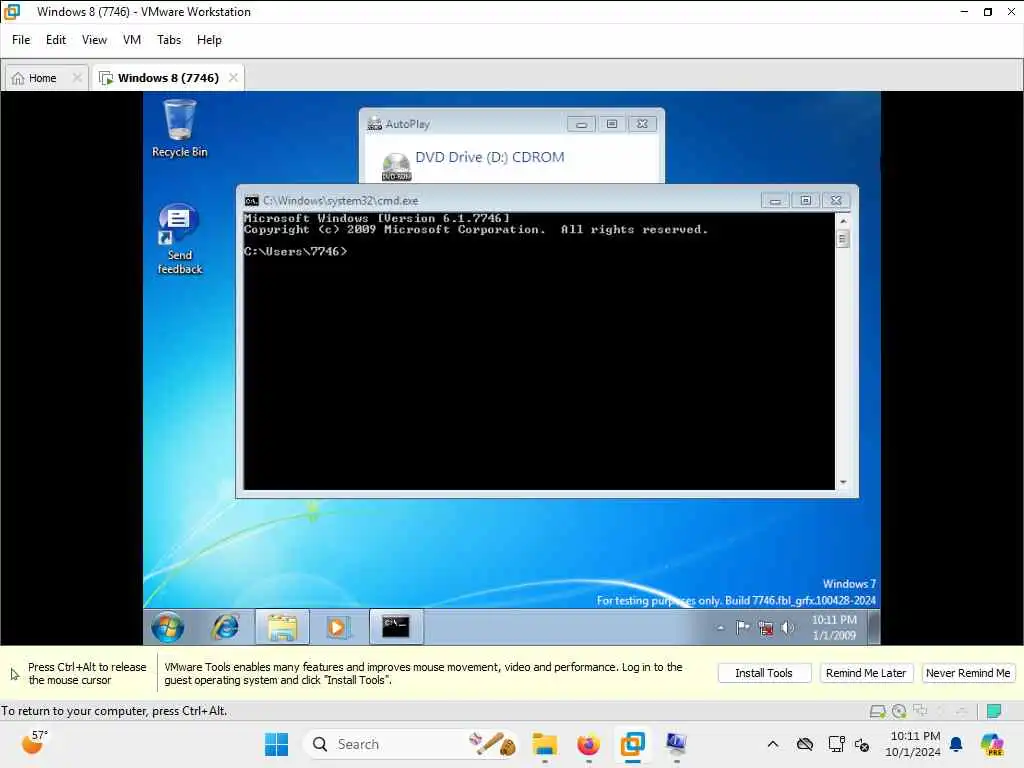Image resolution: width=1024 pixels, height=768 pixels.
Task: Click the Show desktop strip in guest taskbar
Action: coord(874,627)
